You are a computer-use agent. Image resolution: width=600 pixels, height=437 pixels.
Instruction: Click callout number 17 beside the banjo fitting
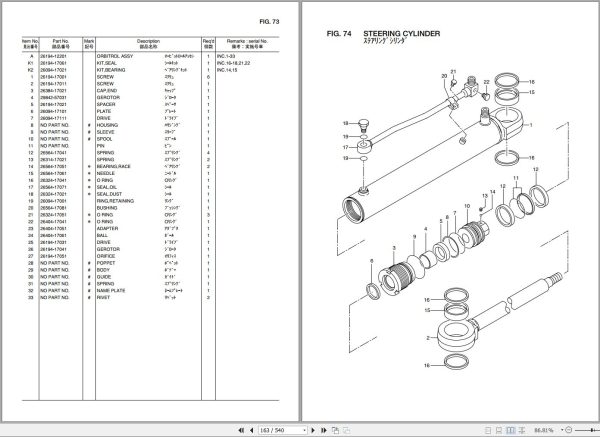click(346, 147)
